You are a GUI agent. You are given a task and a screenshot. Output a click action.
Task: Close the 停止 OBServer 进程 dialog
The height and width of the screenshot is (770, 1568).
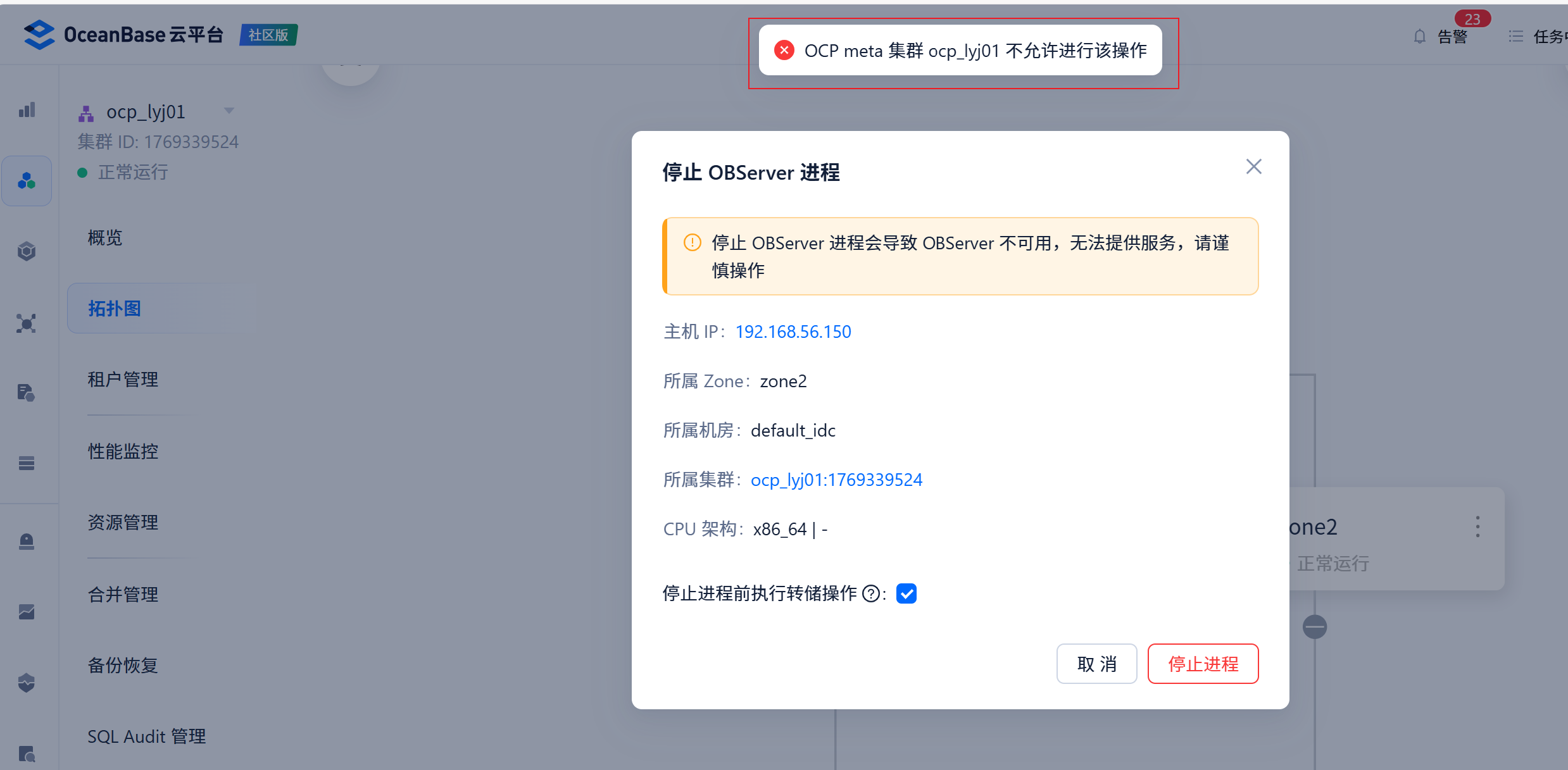pyautogui.click(x=1253, y=166)
